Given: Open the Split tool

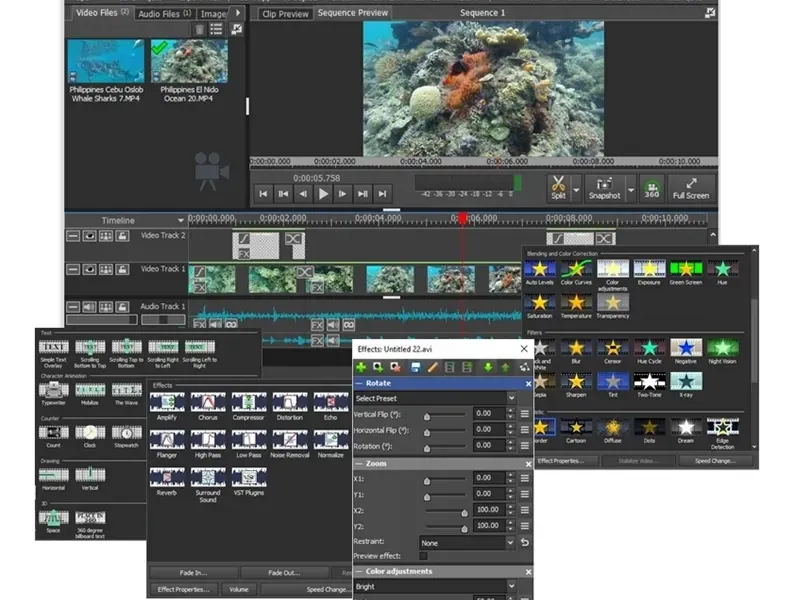Looking at the screenshot, I should (x=559, y=188).
